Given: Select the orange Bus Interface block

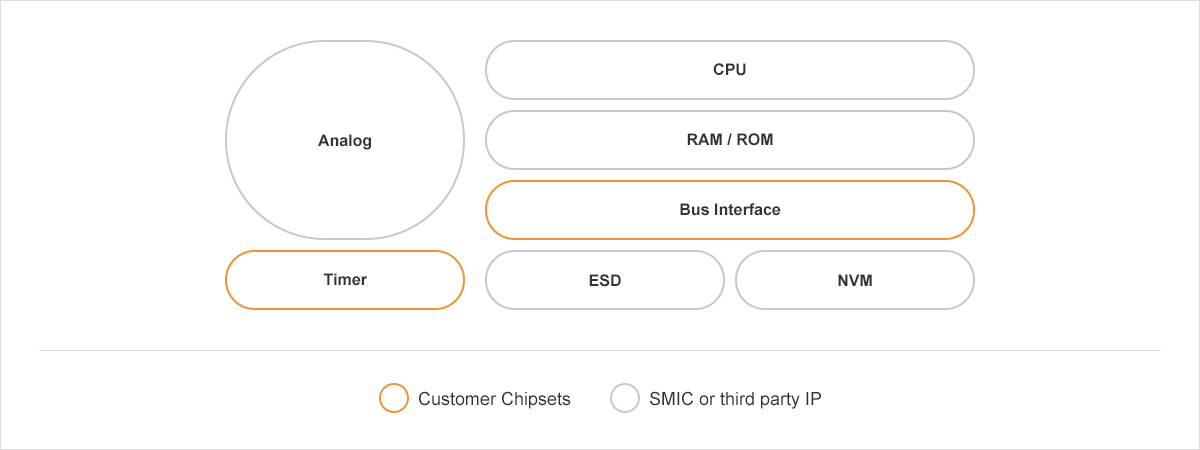Looking at the screenshot, I should (729, 210).
